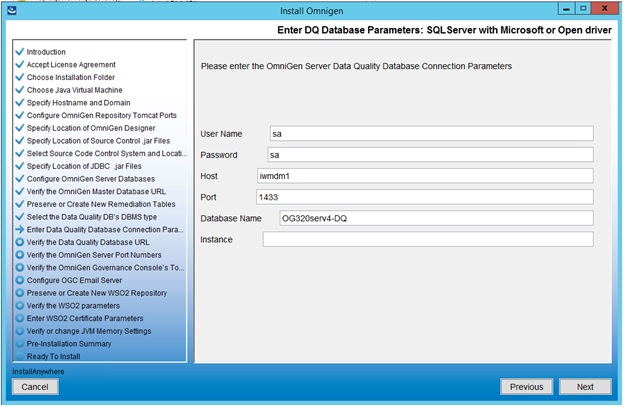
Task: Select Ready To Install step text
Action: pos(53,356)
